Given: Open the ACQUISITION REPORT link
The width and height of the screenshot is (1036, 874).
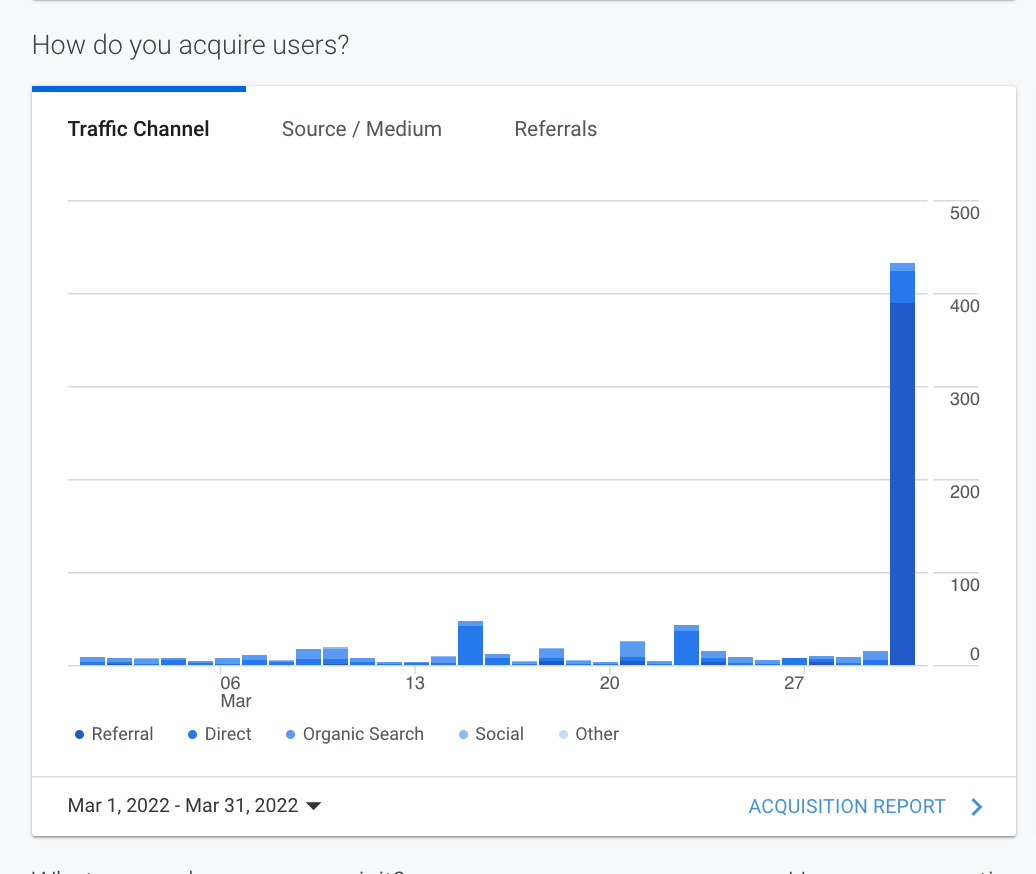Looking at the screenshot, I should coord(846,806).
